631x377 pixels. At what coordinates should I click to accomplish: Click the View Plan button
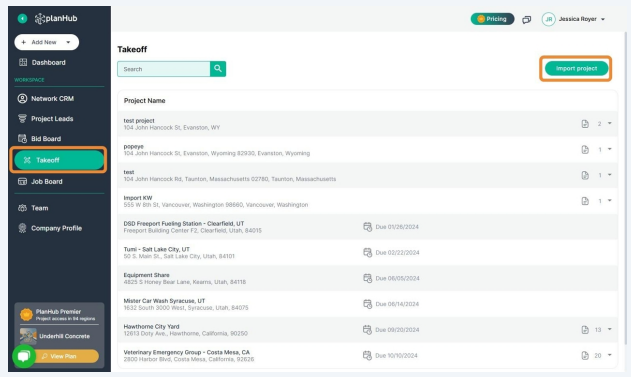tap(67, 356)
